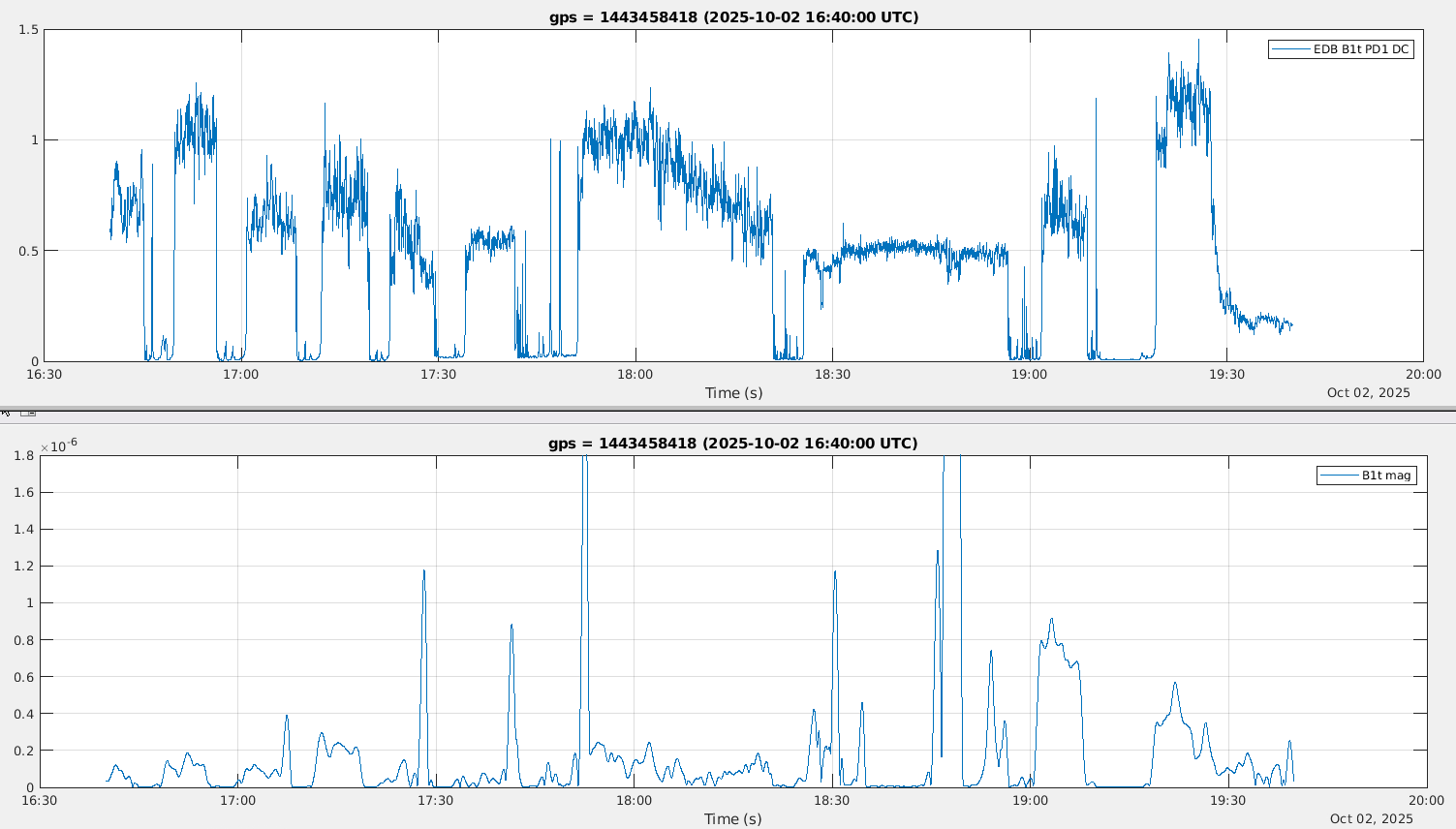This screenshot has height=829, width=1456.
Task: Select upper plot's Time (s) axis label
Action: (x=733, y=392)
